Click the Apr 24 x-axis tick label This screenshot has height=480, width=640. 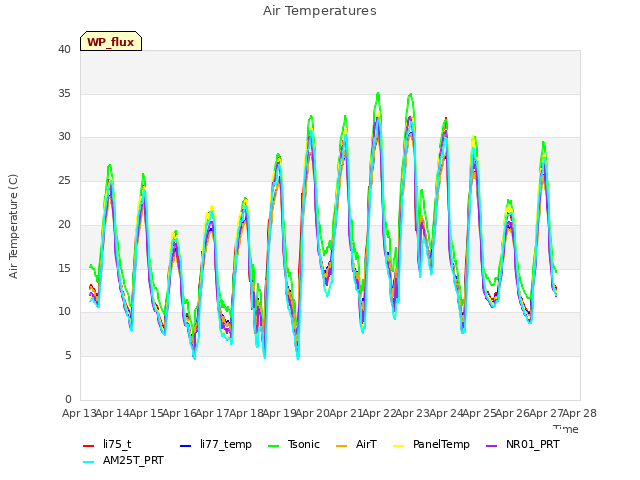[446, 413]
